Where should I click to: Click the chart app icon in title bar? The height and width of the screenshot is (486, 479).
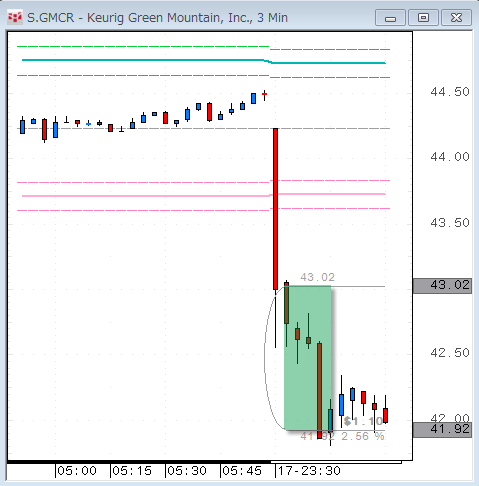coord(15,18)
